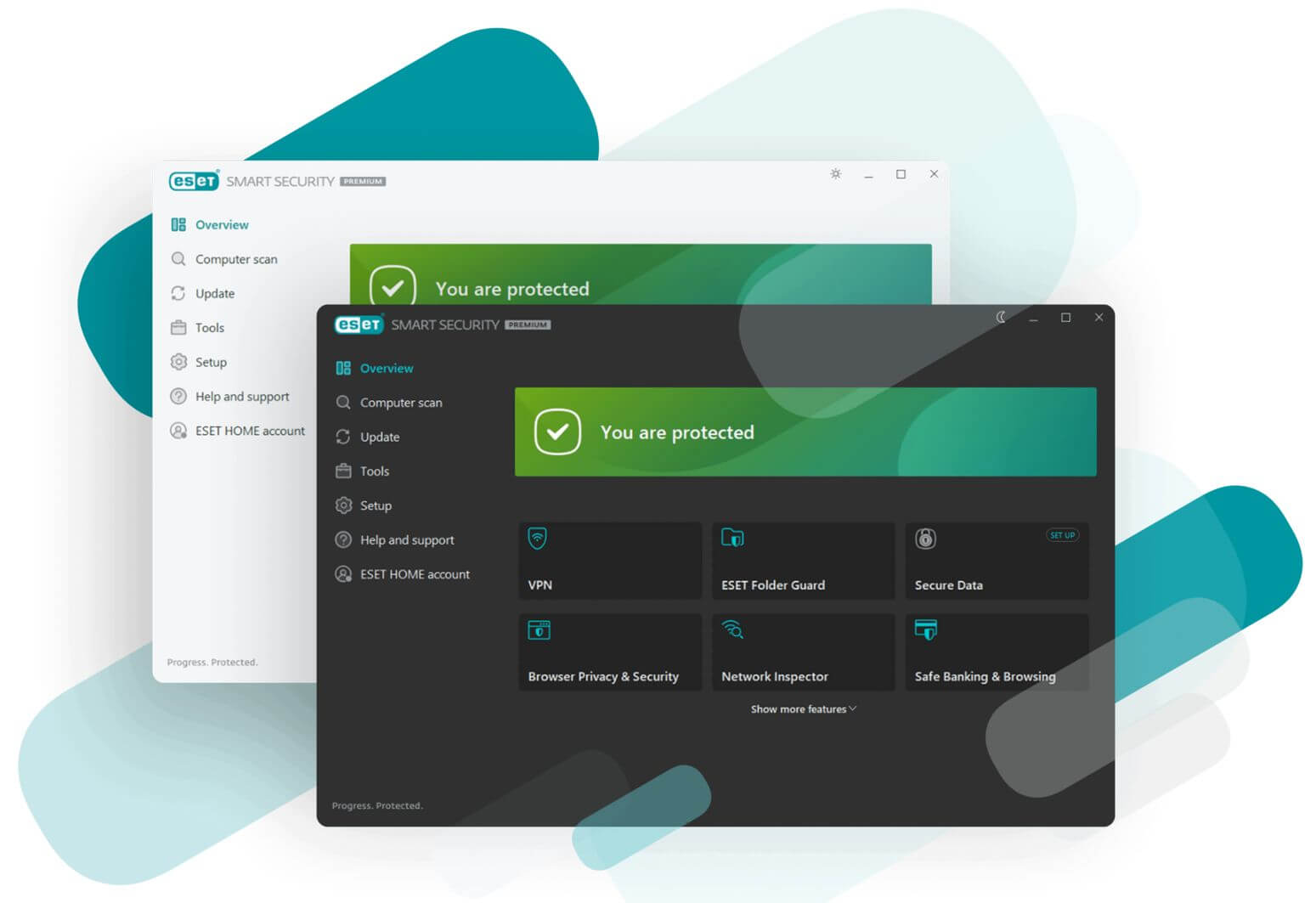The height and width of the screenshot is (903, 1316).
Task: Open Browser Privacy & Security tile
Action: point(609,652)
